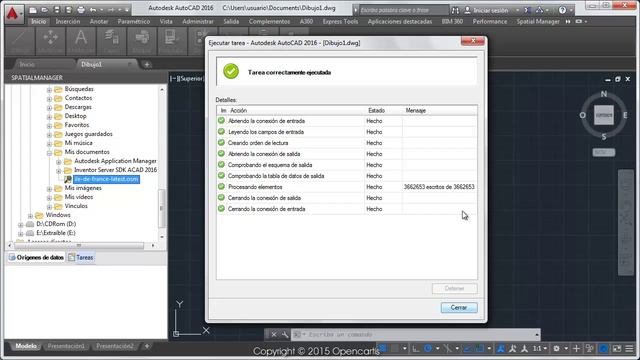Add new drawing tab with plus button
This screenshot has height=360, width=640.
coord(147,64)
